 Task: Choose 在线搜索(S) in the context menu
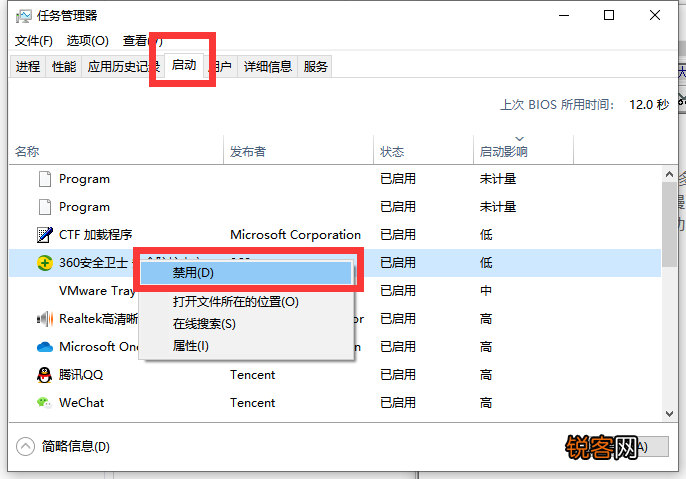tap(246, 324)
